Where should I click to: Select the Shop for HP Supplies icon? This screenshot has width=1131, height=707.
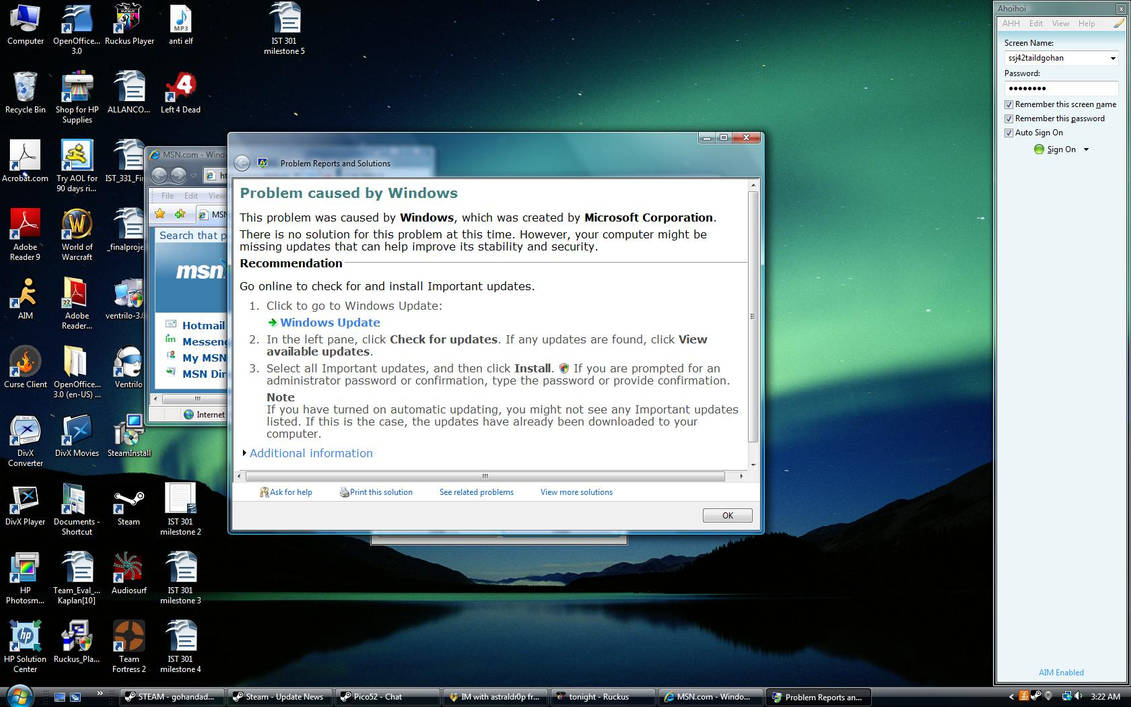click(x=77, y=97)
